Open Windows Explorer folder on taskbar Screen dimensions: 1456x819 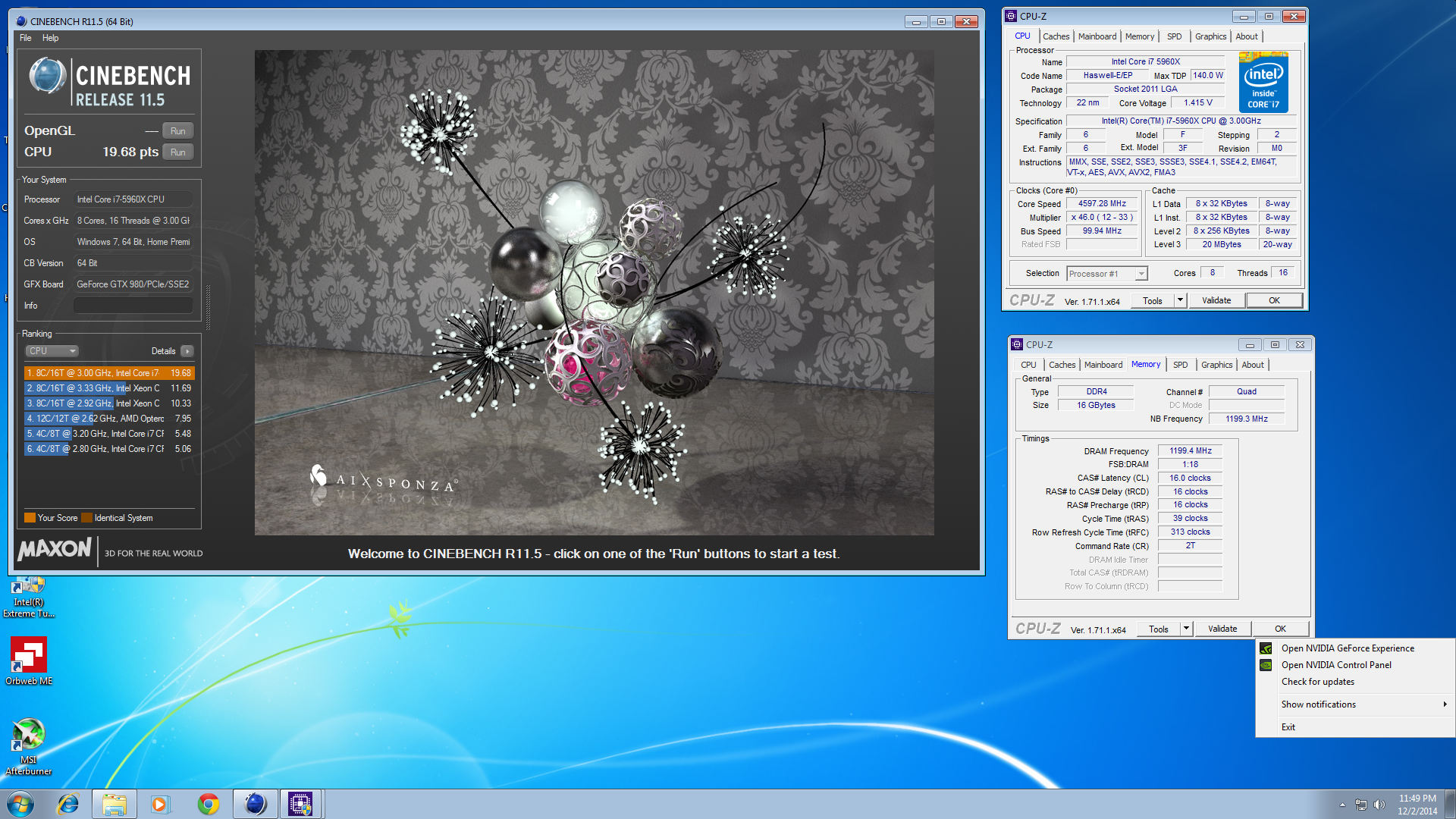(x=115, y=804)
